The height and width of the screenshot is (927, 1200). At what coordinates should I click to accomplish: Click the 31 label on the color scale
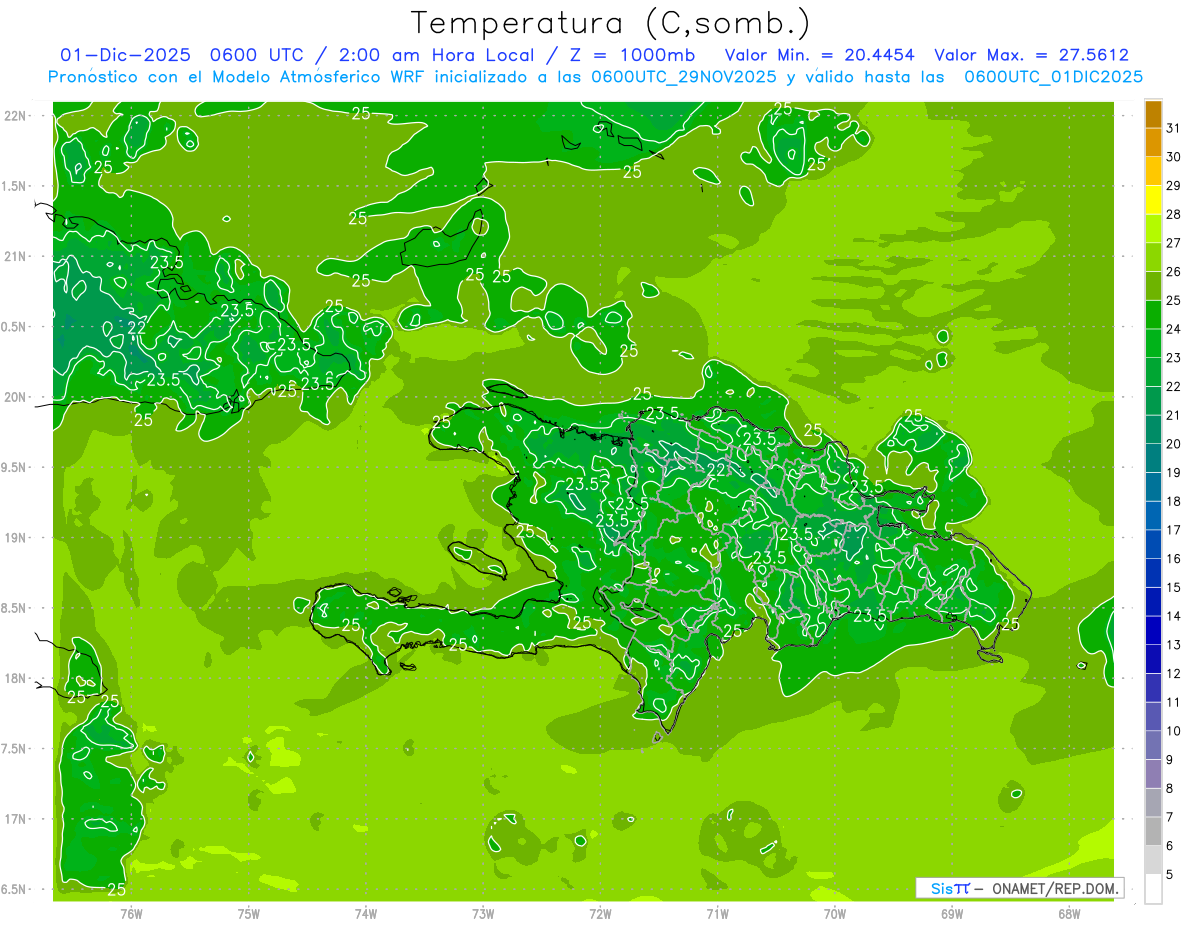point(1174,127)
